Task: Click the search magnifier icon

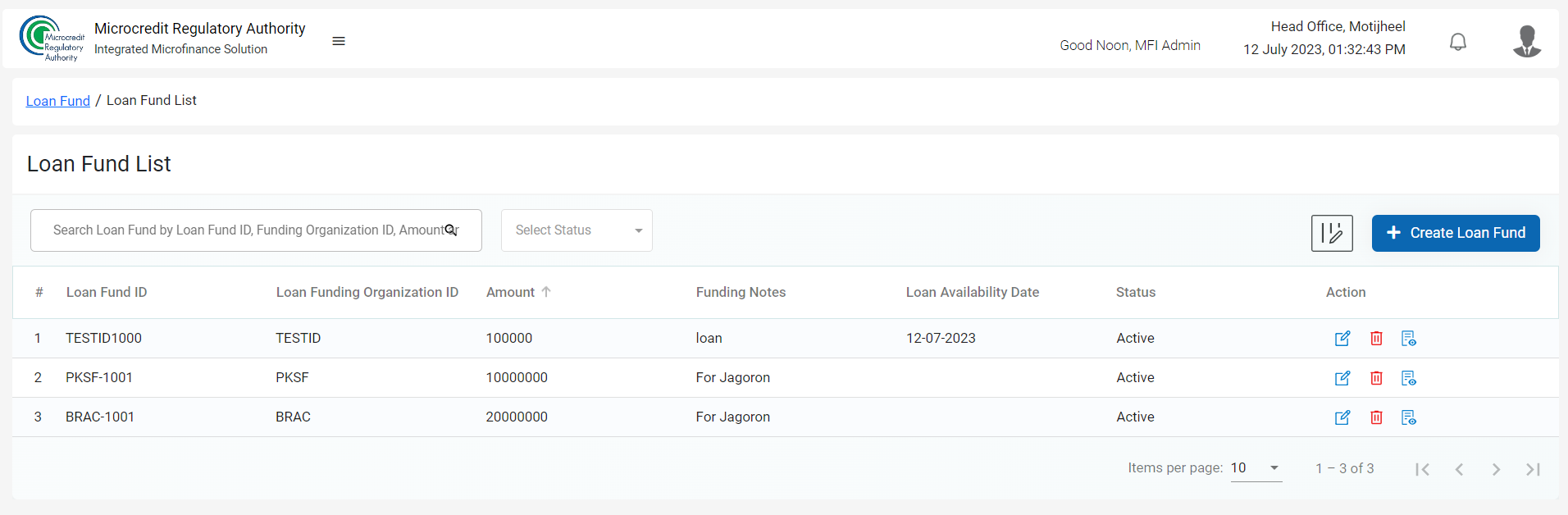Action: [x=450, y=230]
